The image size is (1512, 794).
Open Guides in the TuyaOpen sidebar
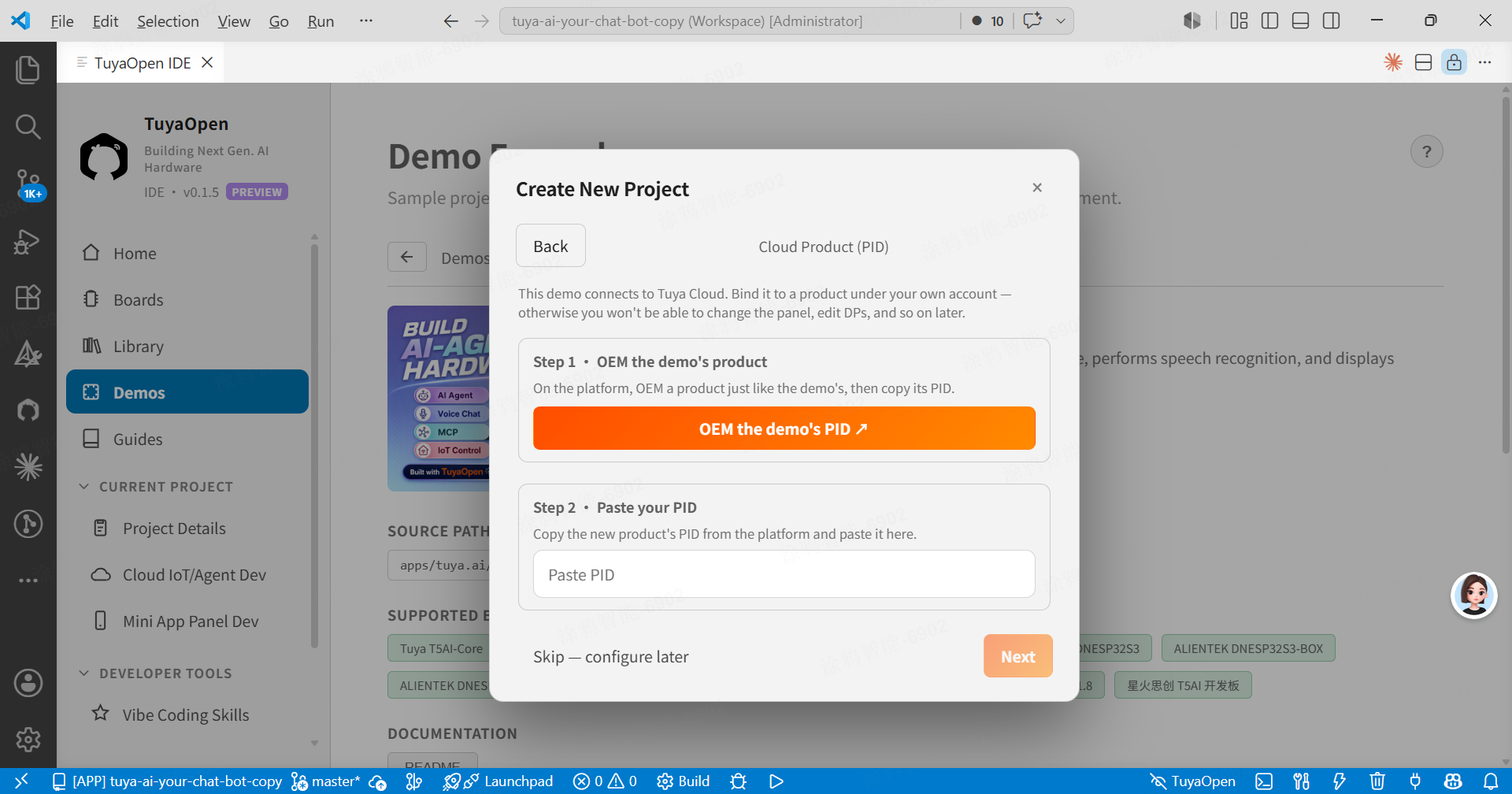(x=187, y=439)
